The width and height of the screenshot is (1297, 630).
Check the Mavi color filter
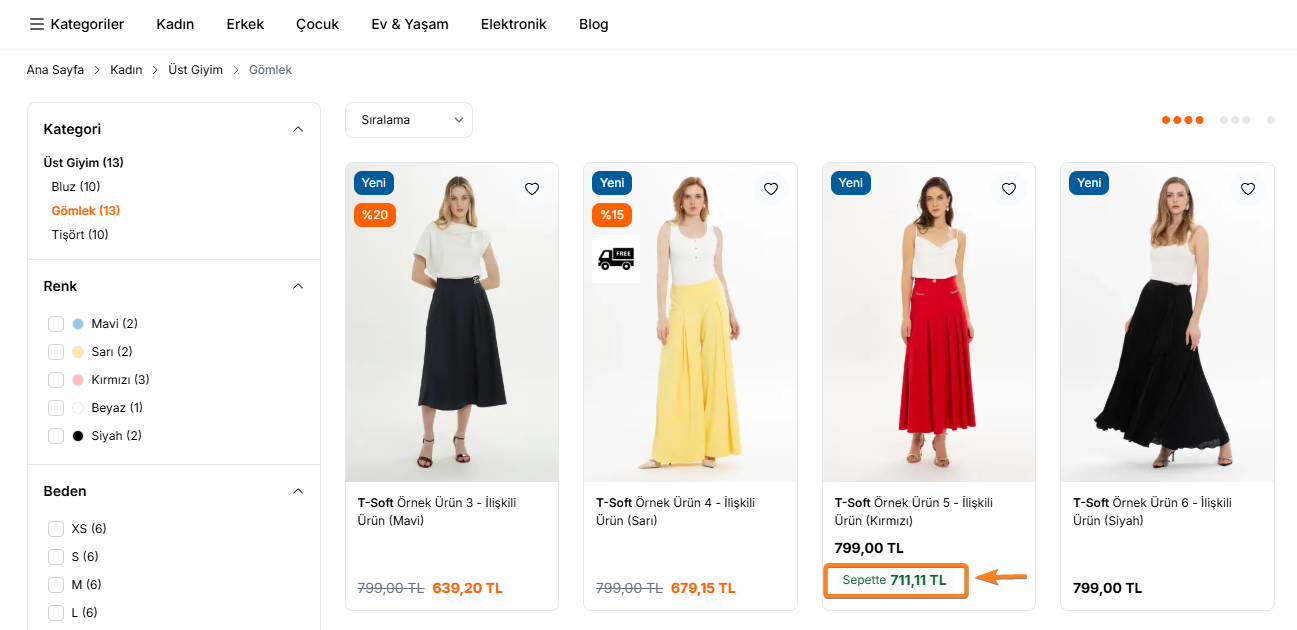(56, 324)
